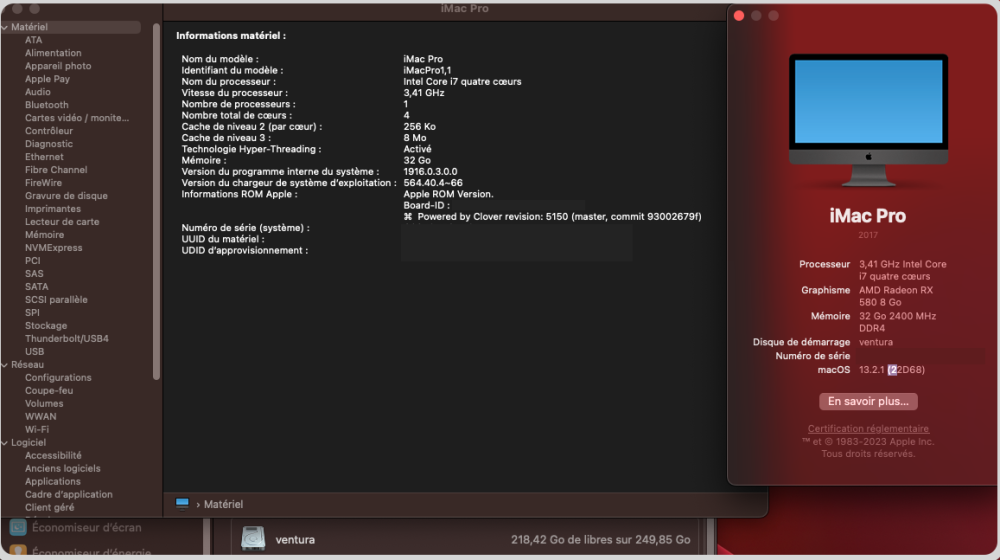This screenshot has width=1000, height=560.
Task: Open Applications under Logiciel
Action: (x=52, y=482)
